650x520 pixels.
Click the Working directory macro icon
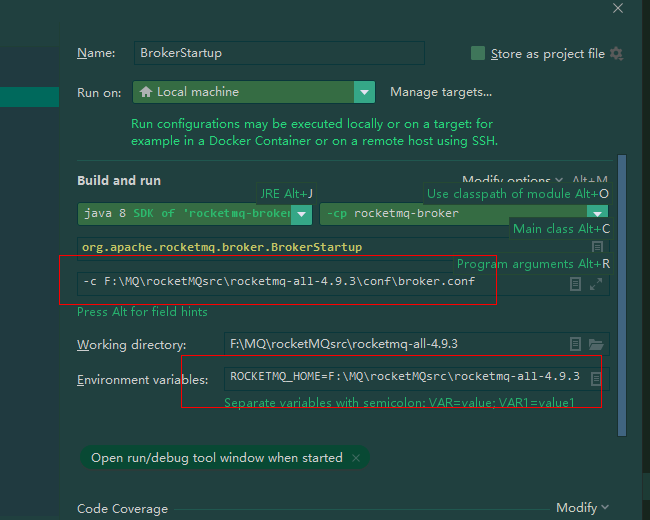pyautogui.click(x=576, y=345)
